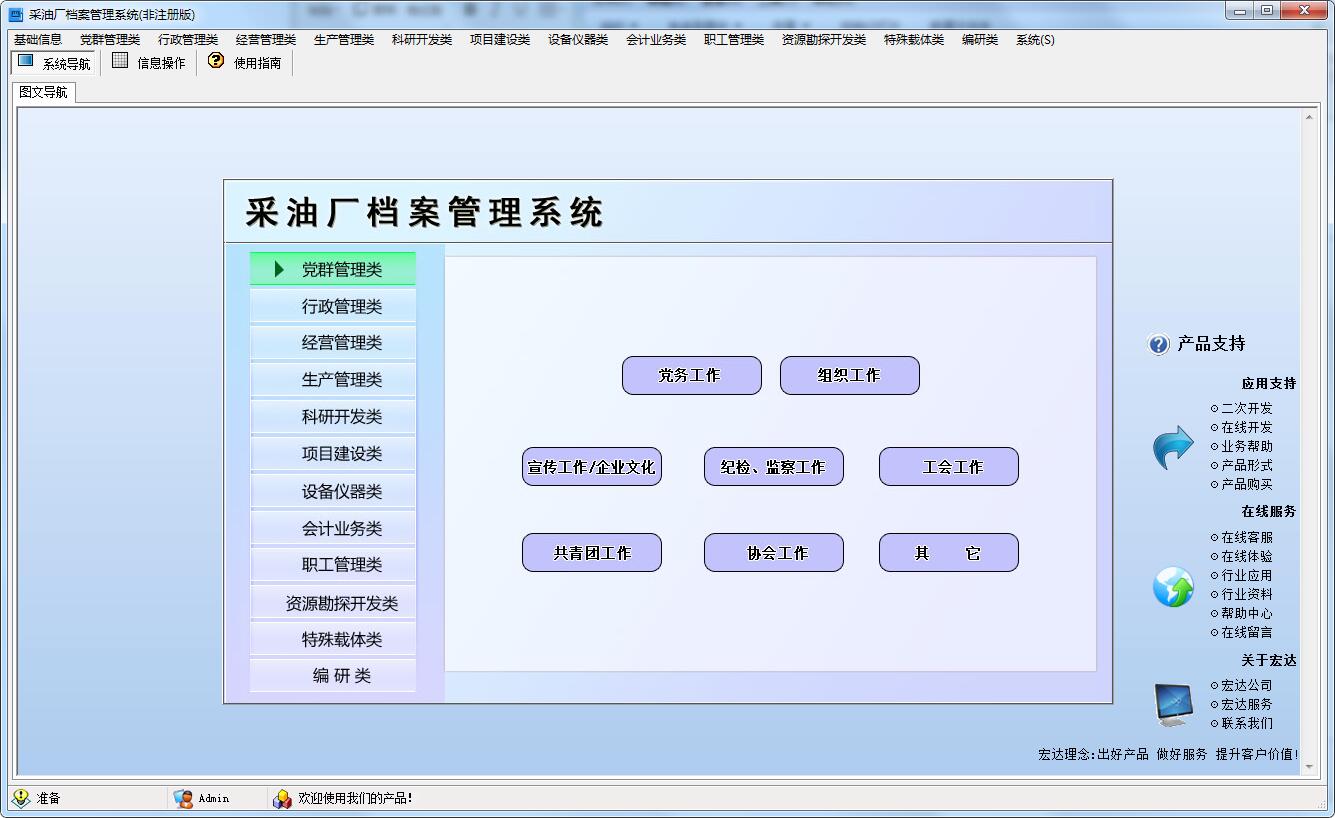
Task: Open the 行政管理类 menu
Action: click(x=188, y=40)
